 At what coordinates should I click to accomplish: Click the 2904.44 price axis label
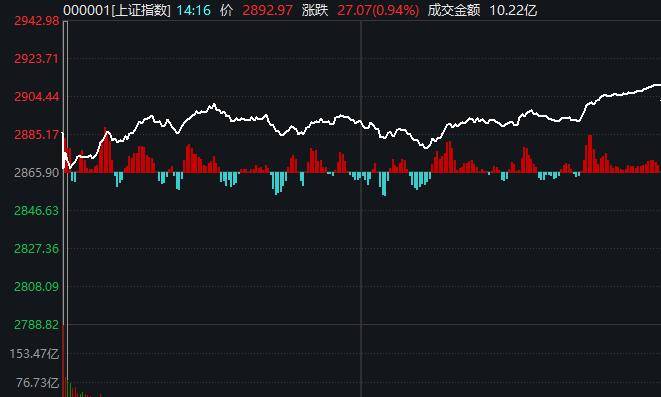(x=37, y=97)
